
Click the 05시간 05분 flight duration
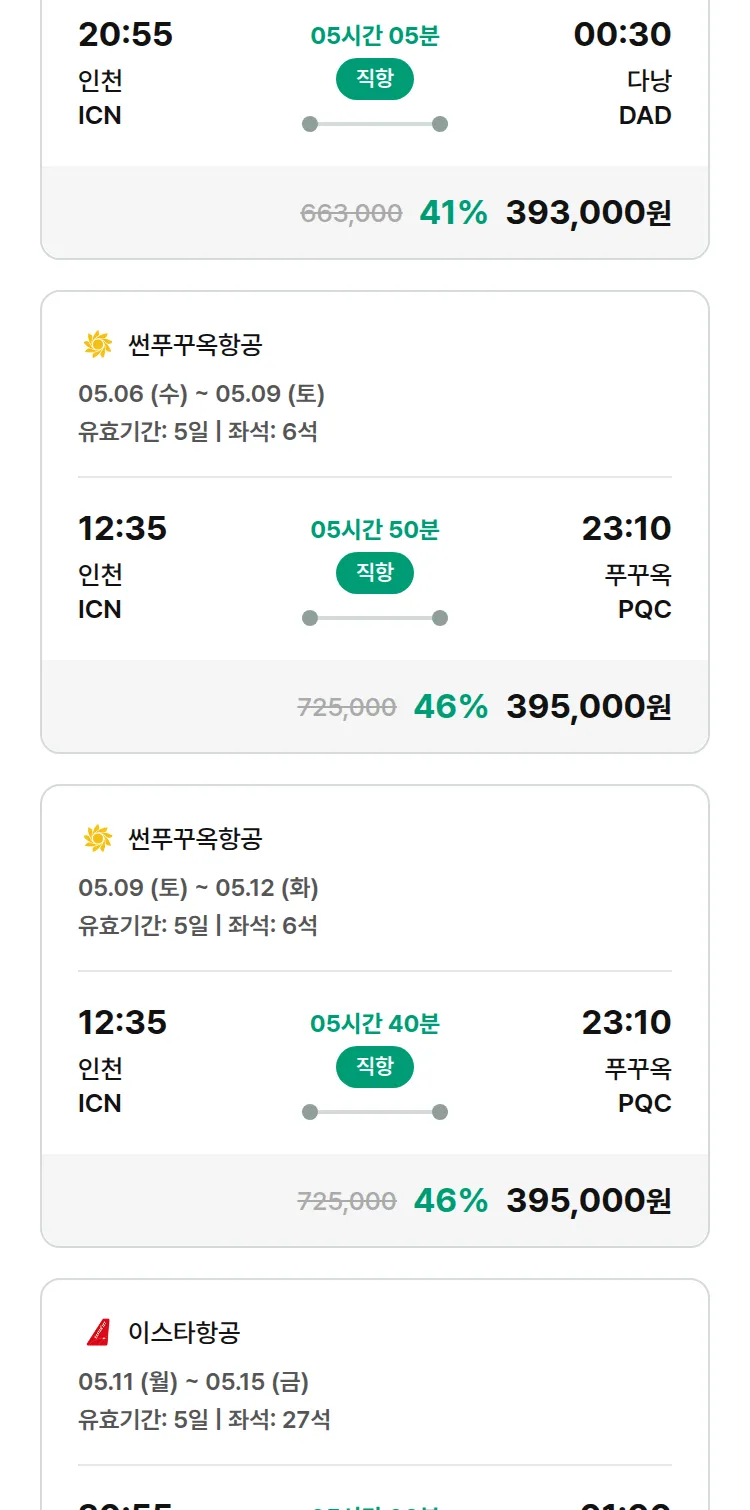375,36
